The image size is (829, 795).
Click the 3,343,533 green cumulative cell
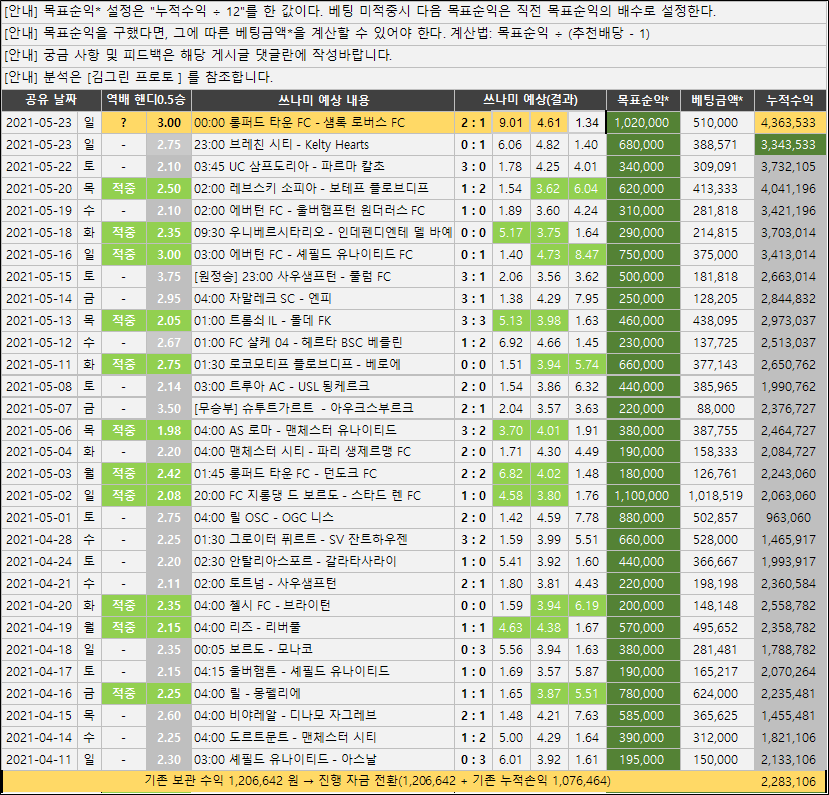click(790, 145)
